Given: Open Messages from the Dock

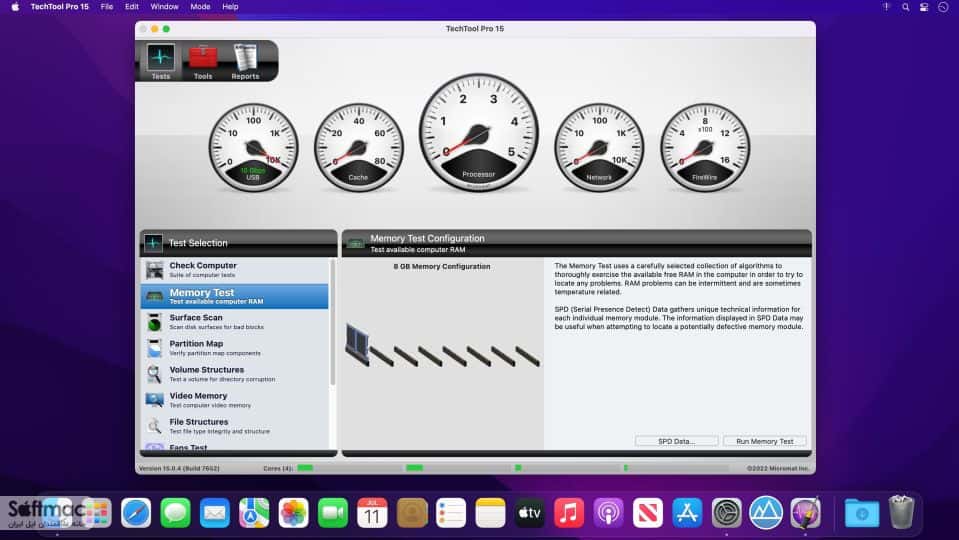Looking at the screenshot, I should pyautogui.click(x=175, y=512).
